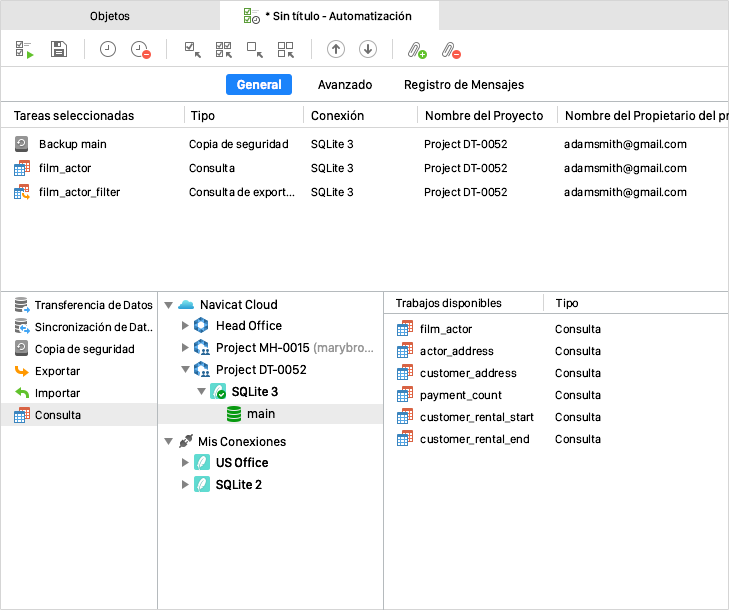Select film_actor in available jobs list
The image size is (729, 610).
click(x=556, y=329)
